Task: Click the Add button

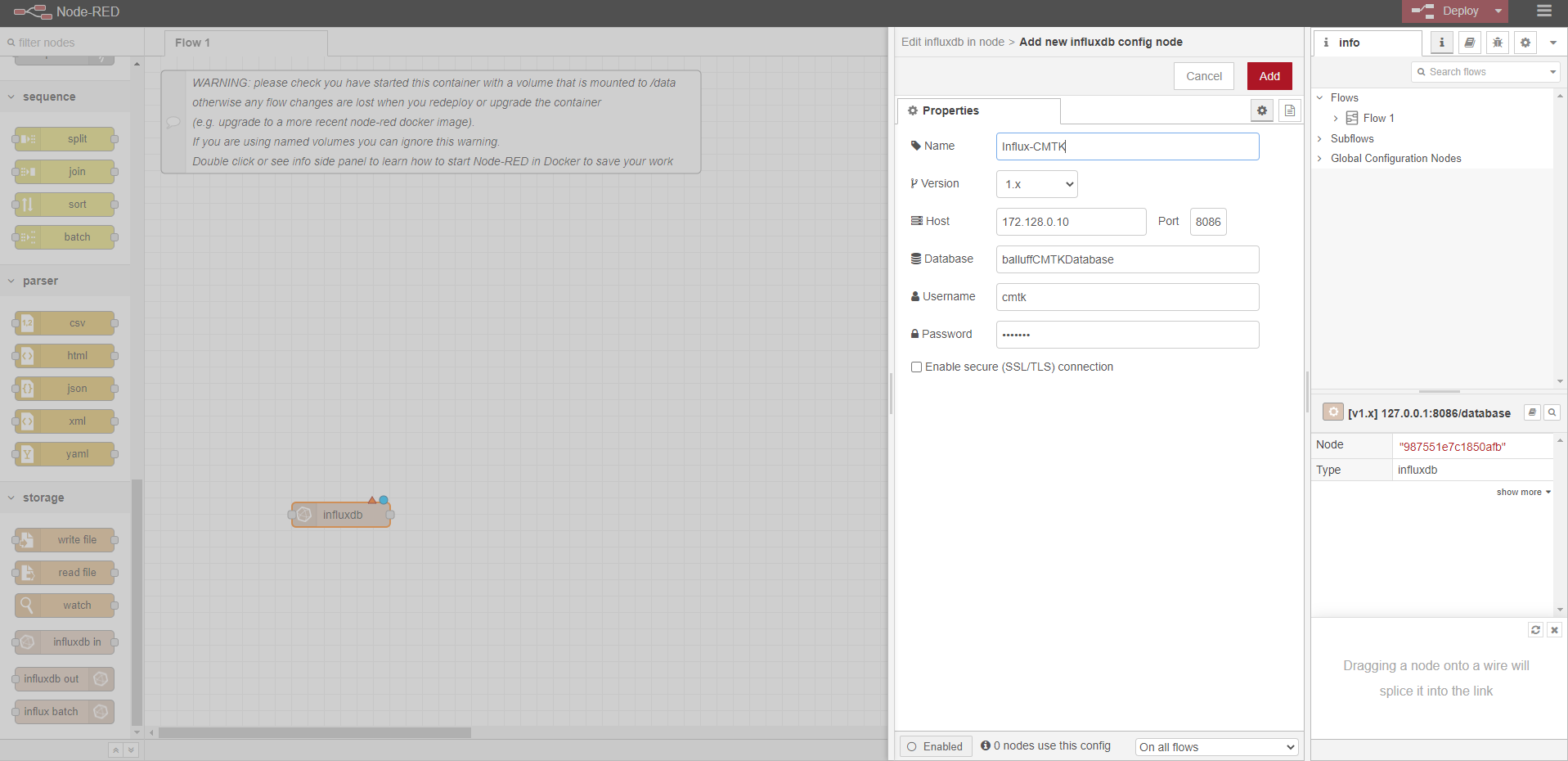Action: pos(1269,76)
